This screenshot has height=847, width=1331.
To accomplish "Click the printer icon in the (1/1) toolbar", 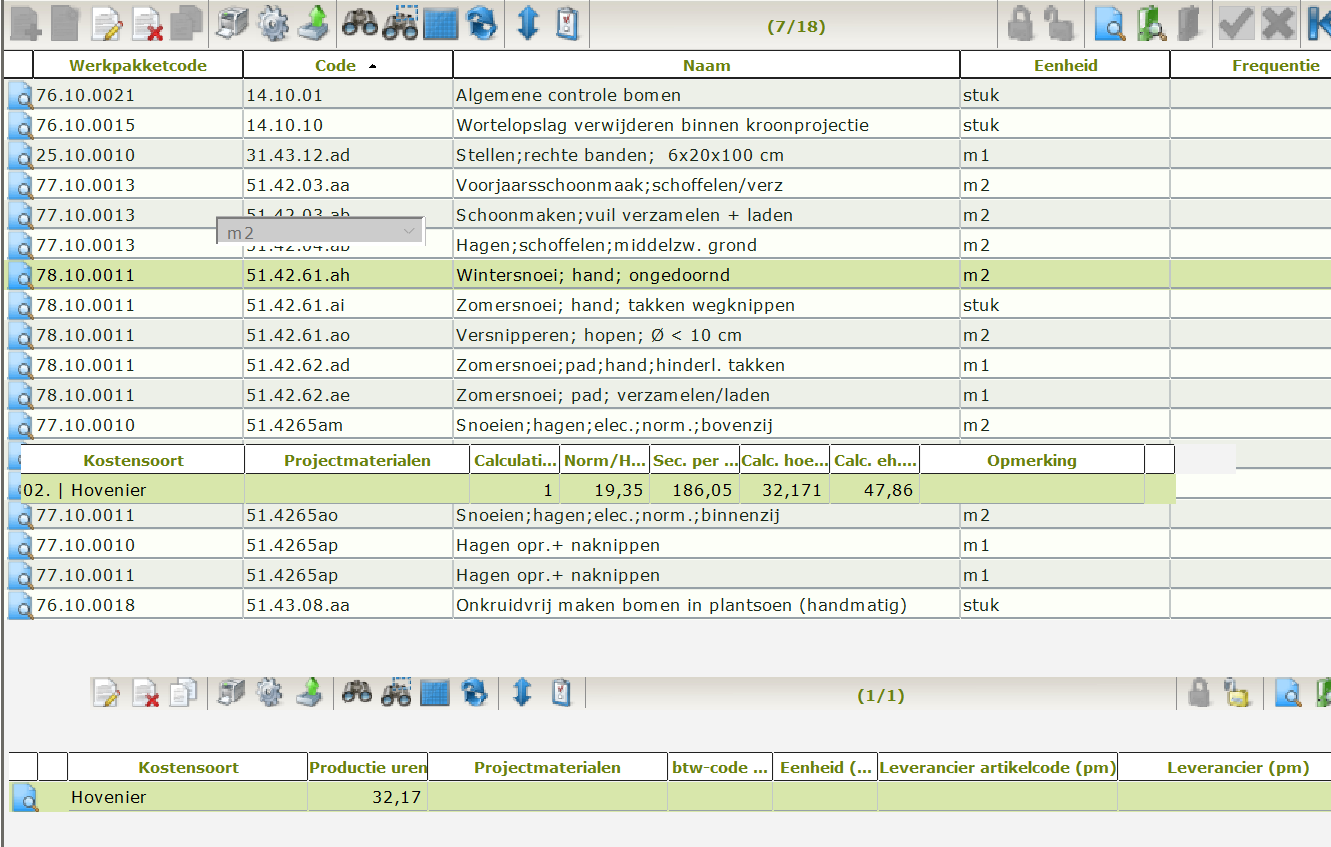I will (231, 692).
